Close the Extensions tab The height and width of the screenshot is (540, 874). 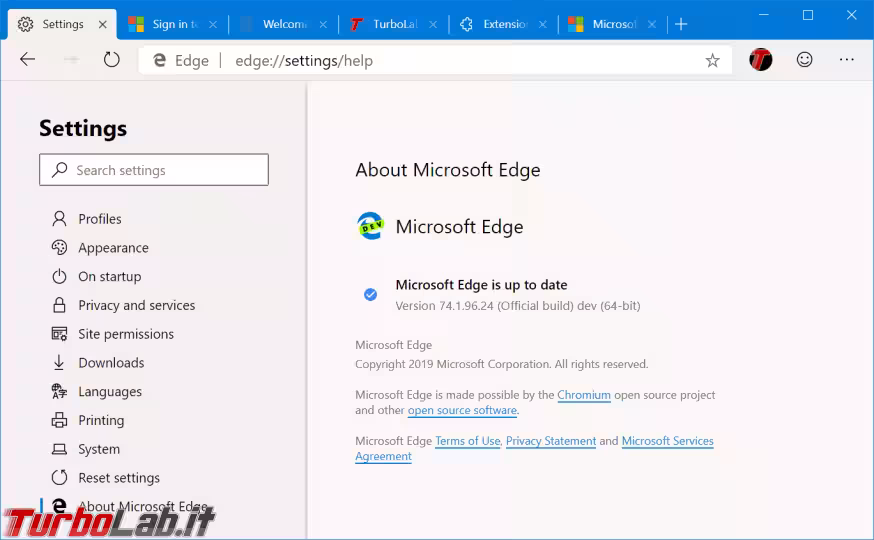(543, 25)
